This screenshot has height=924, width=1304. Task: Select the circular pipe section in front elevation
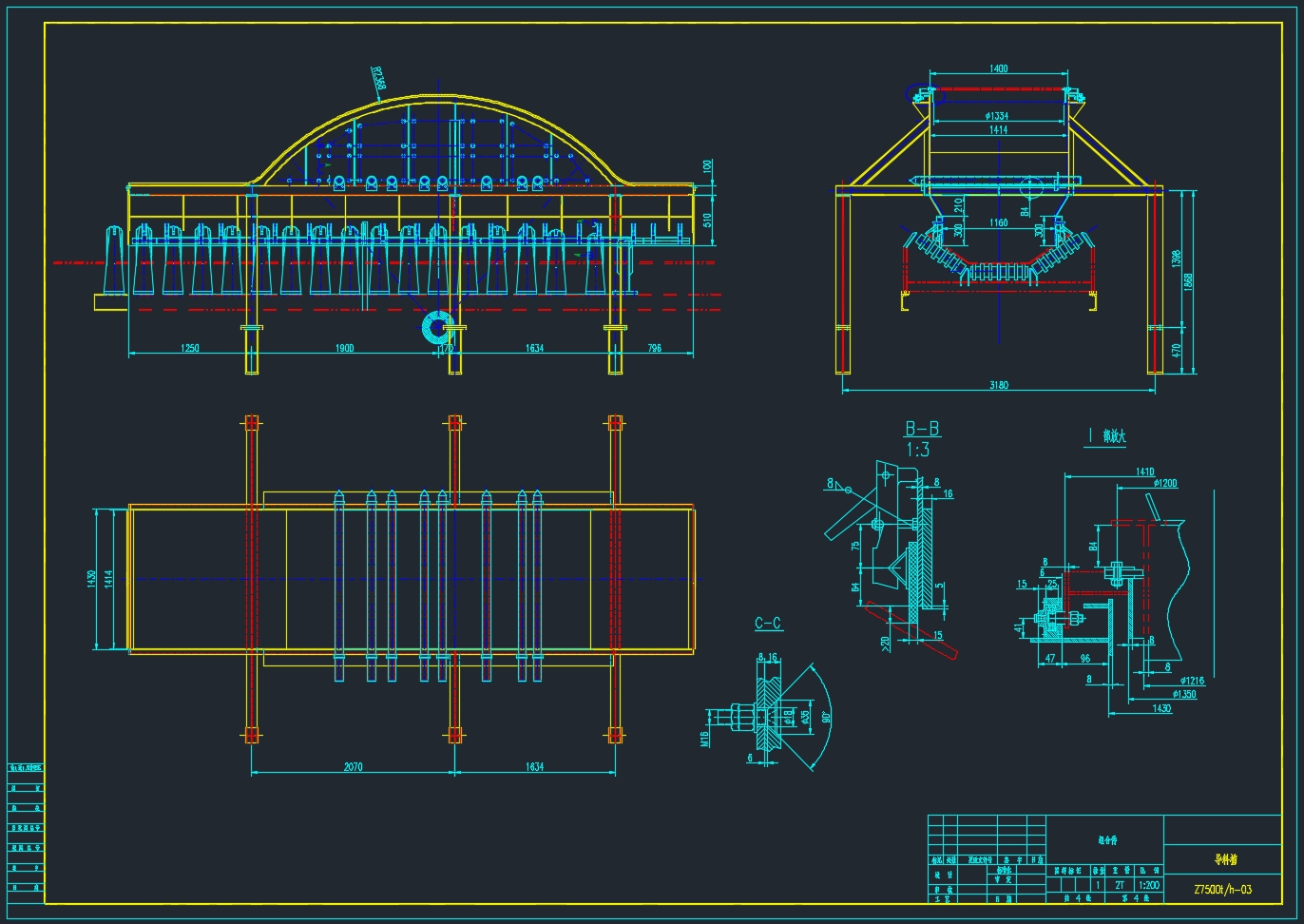[436, 329]
